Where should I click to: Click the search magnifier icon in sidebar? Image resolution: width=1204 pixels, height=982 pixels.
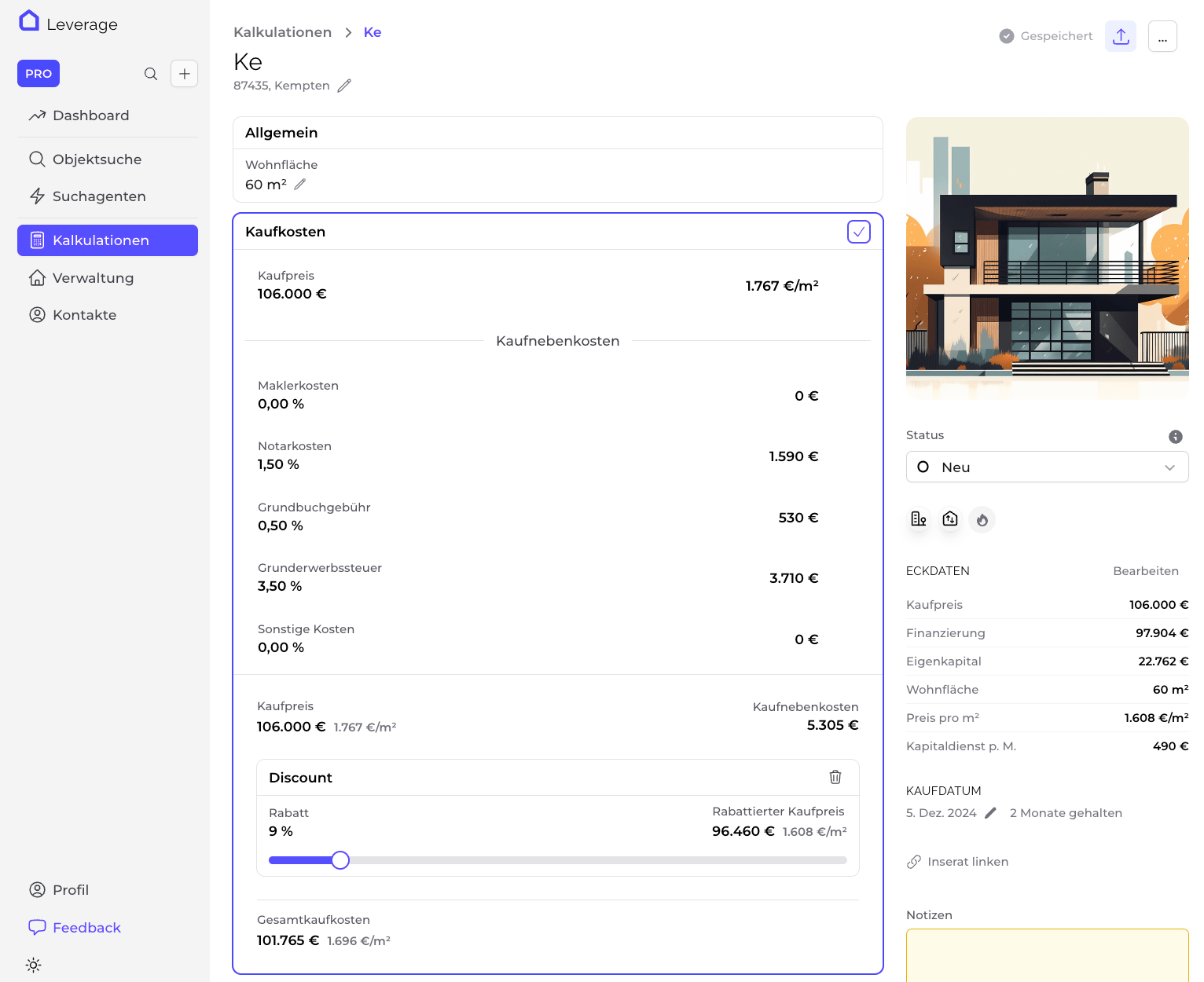(x=151, y=74)
